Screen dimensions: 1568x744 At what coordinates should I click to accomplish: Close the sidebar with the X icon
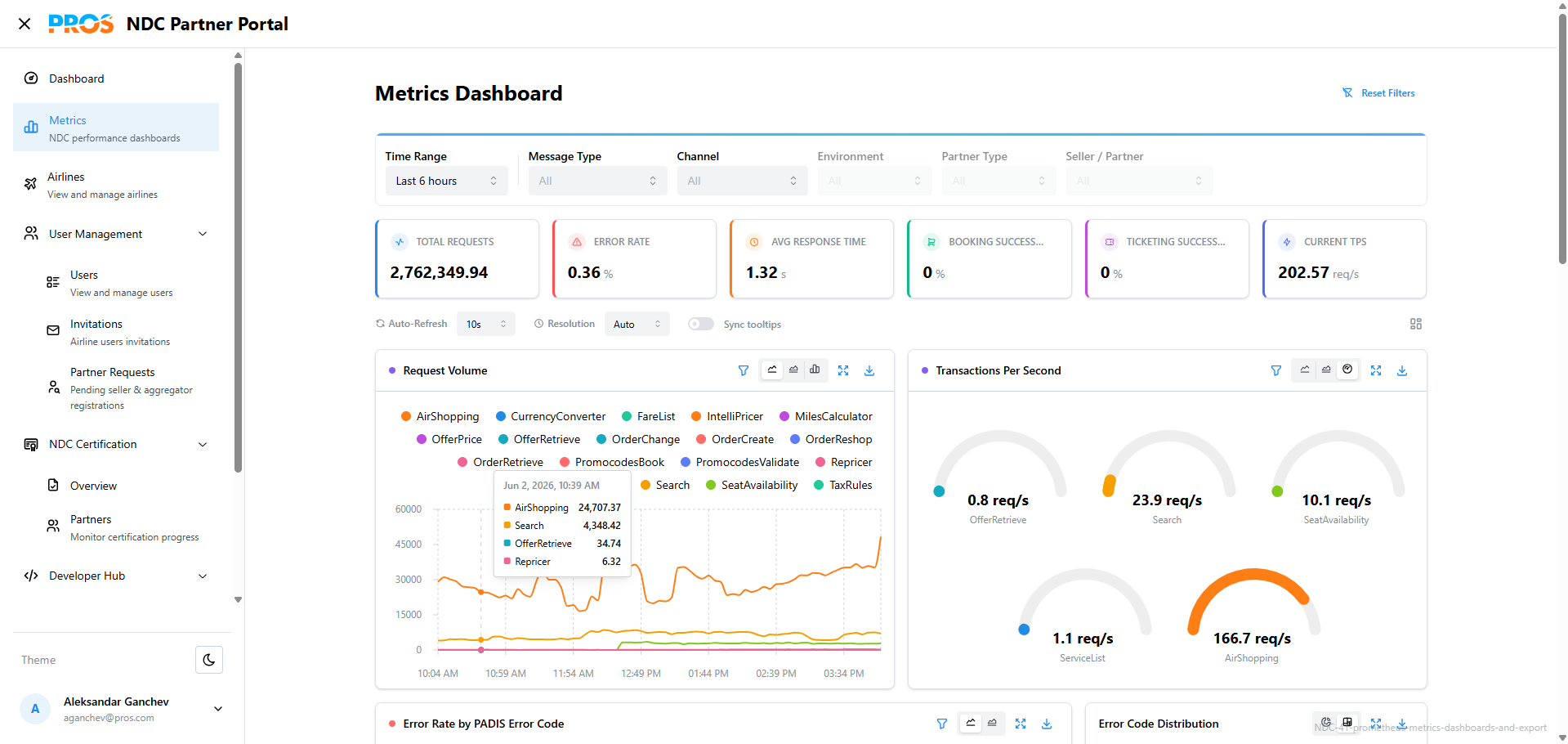pyautogui.click(x=25, y=24)
